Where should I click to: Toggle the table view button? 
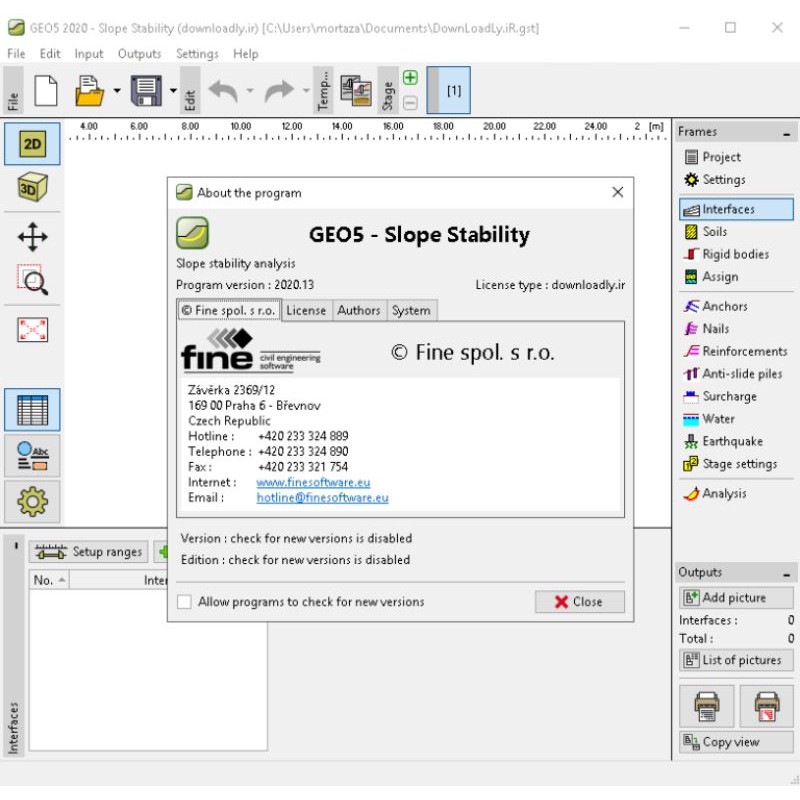pyautogui.click(x=32, y=410)
